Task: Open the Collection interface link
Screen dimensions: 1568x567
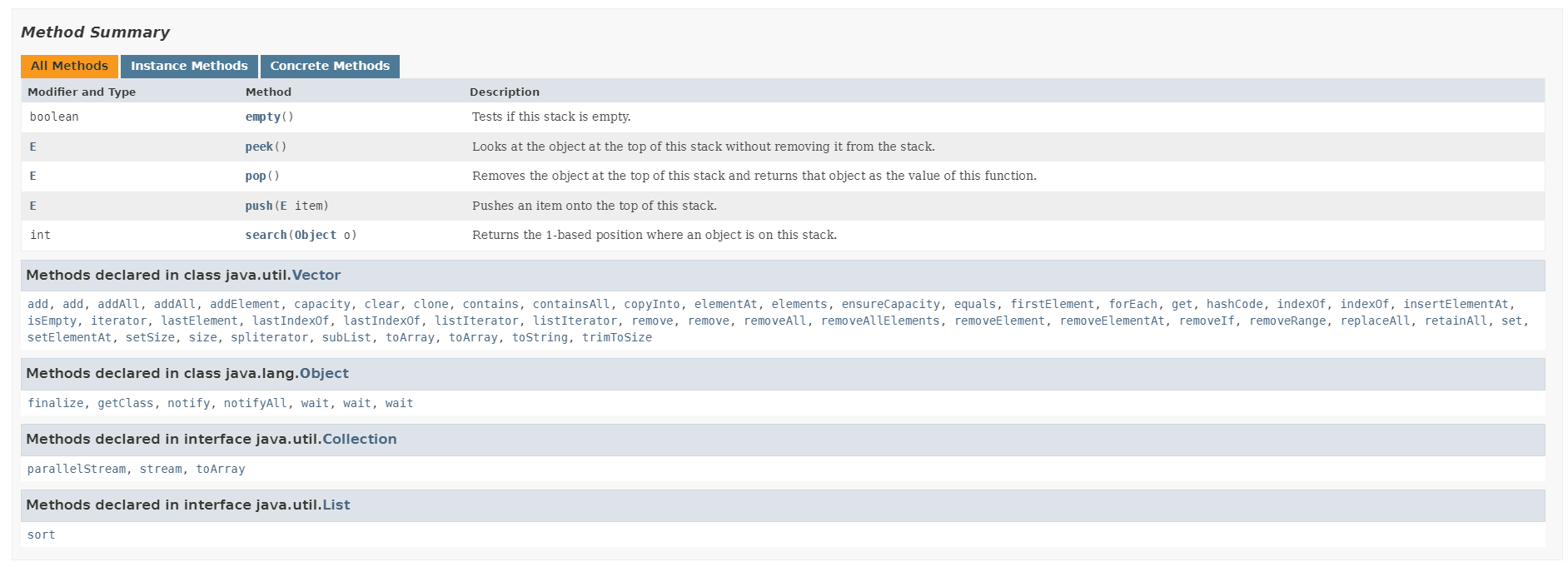Action: point(360,439)
